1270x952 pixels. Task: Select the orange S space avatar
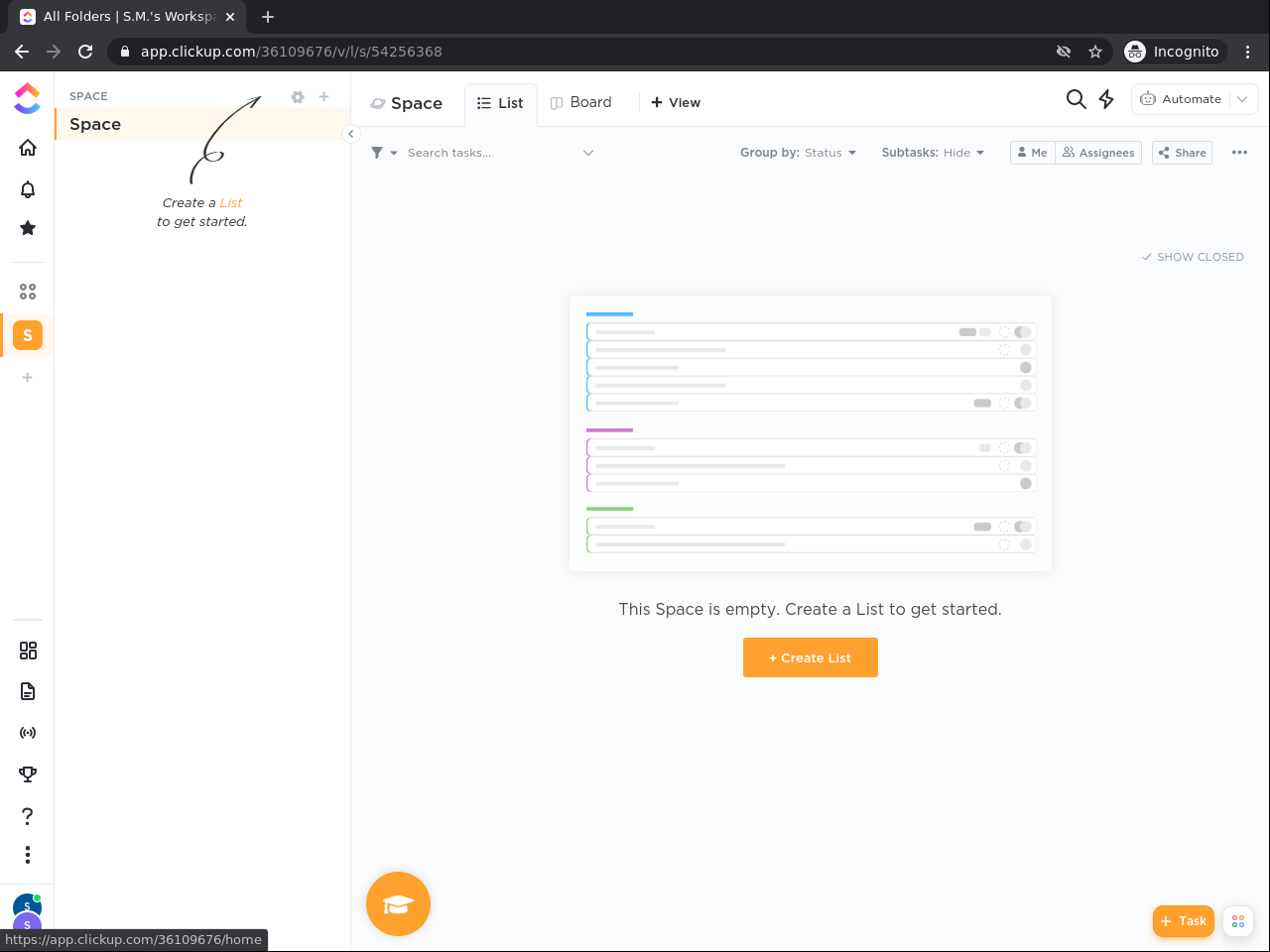[x=28, y=335]
